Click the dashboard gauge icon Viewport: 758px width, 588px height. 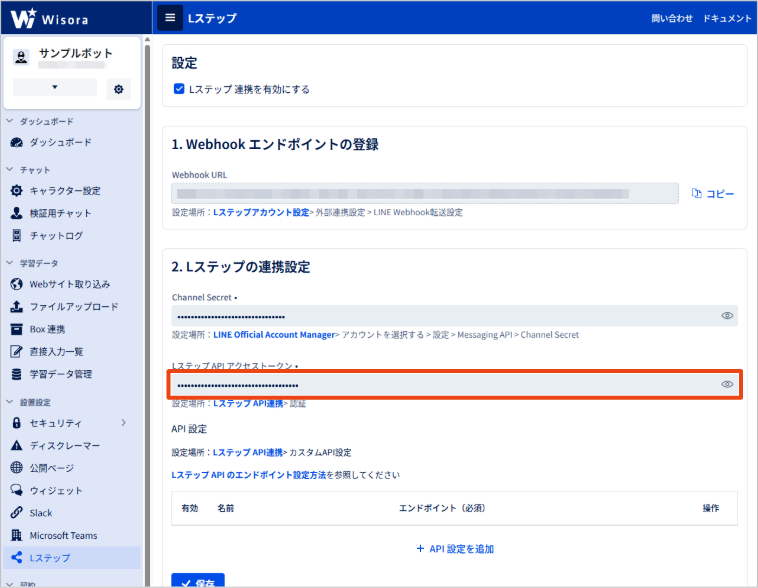pos(16,142)
